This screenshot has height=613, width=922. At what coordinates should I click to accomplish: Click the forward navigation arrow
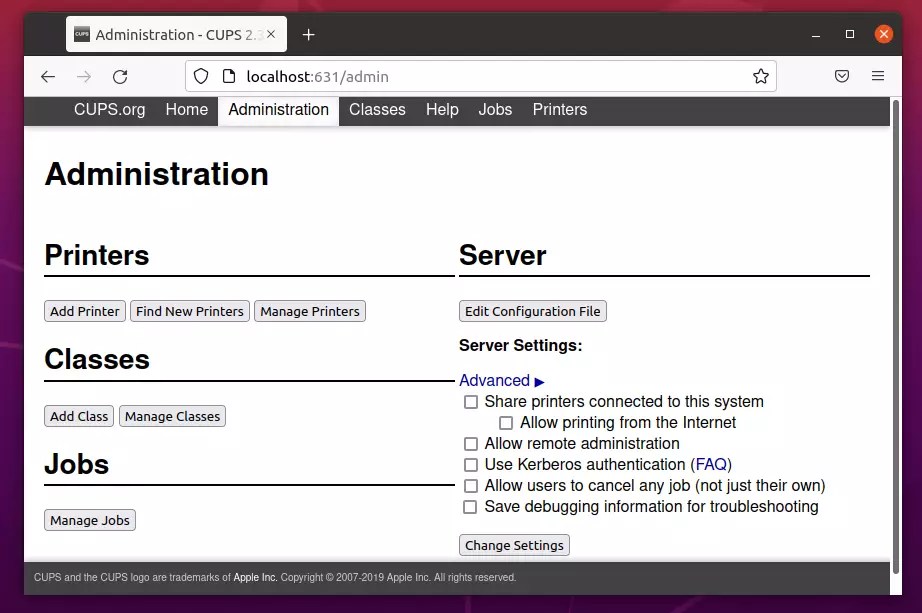(x=84, y=76)
